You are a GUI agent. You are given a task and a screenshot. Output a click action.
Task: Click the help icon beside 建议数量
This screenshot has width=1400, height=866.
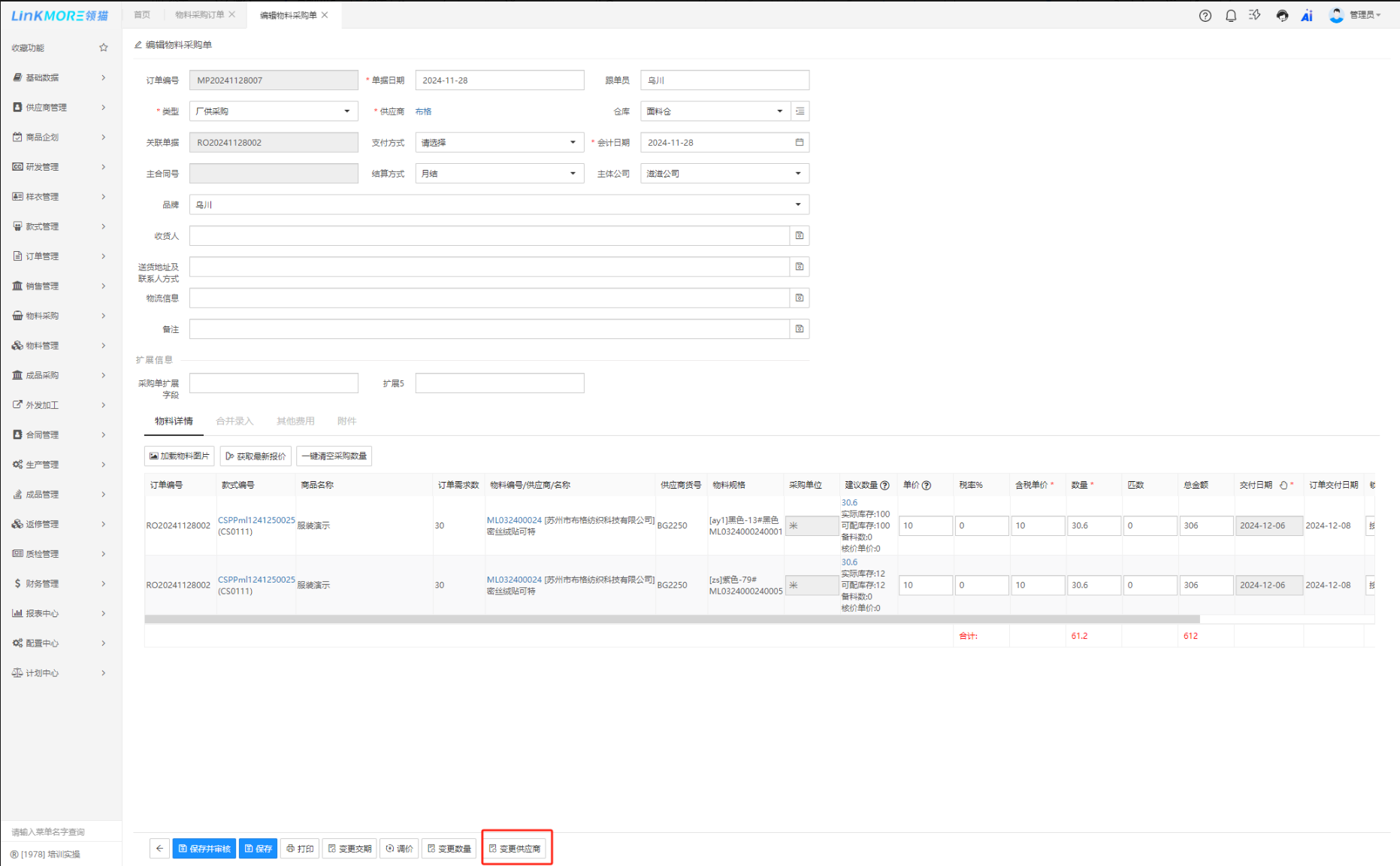coord(884,486)
